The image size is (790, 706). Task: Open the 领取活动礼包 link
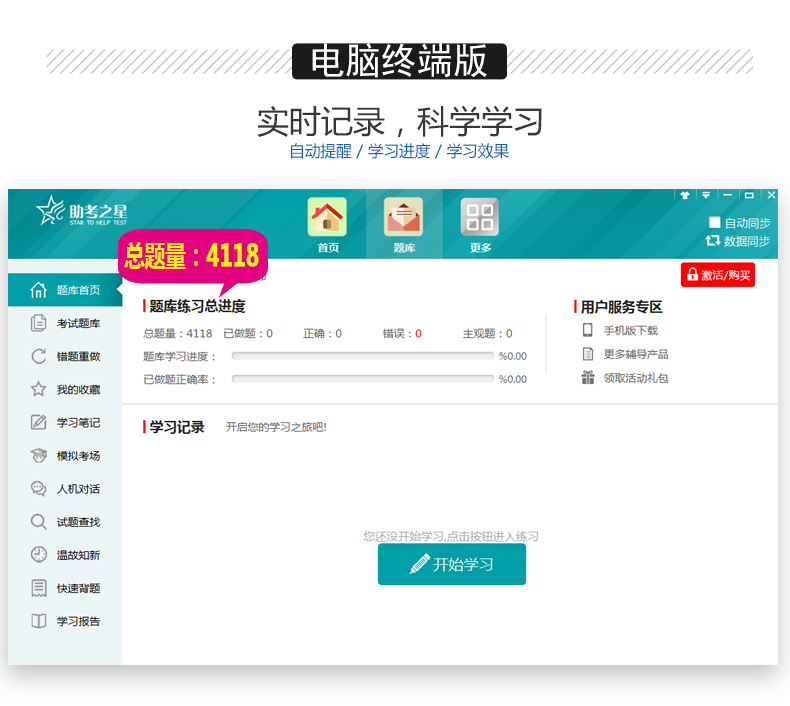(636, 377)
